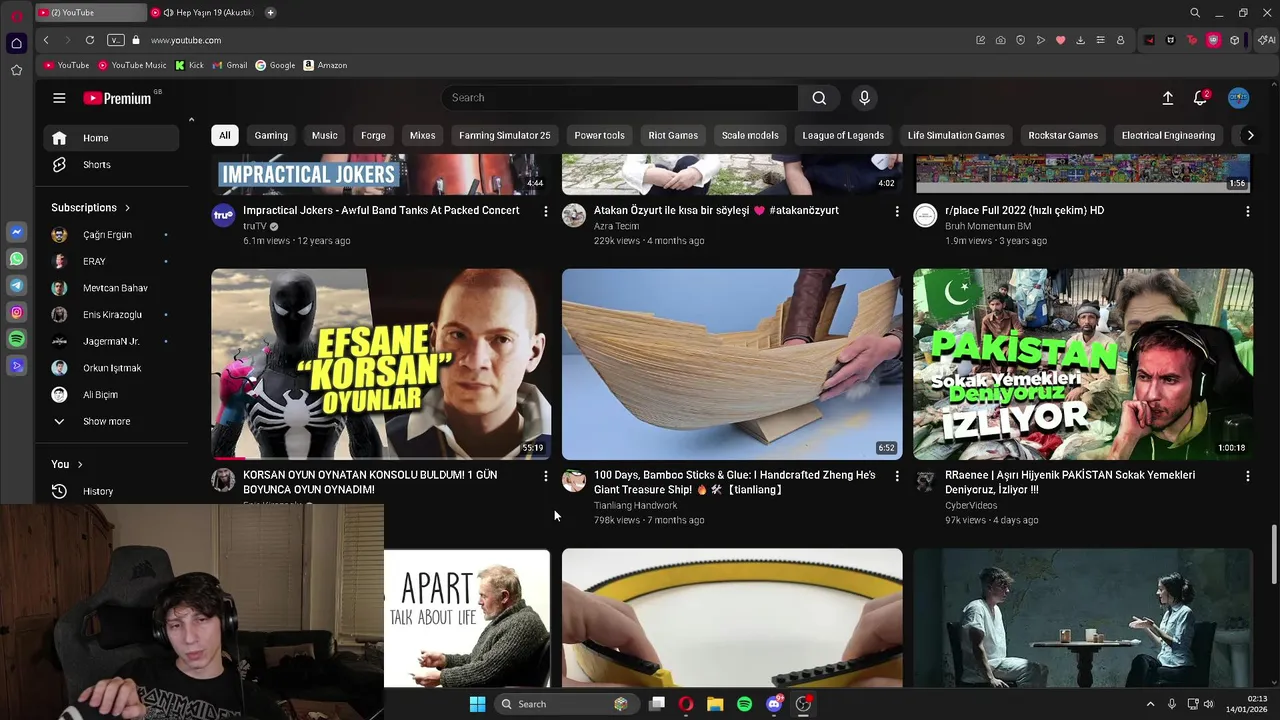Click the heart icon in address bar

coord(1060,40)
